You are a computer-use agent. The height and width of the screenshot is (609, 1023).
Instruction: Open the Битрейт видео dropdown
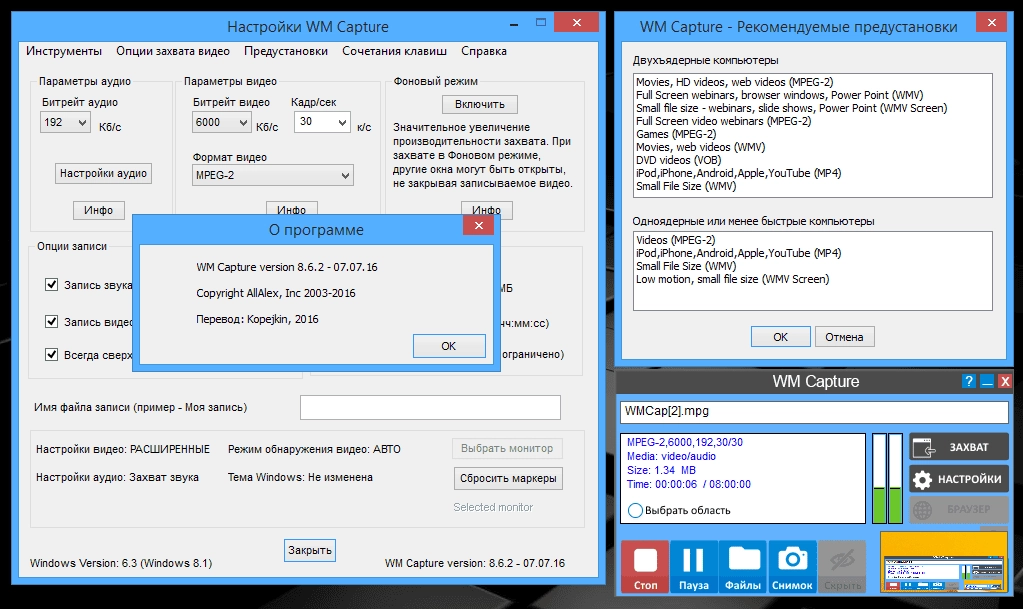click(222, 122)
